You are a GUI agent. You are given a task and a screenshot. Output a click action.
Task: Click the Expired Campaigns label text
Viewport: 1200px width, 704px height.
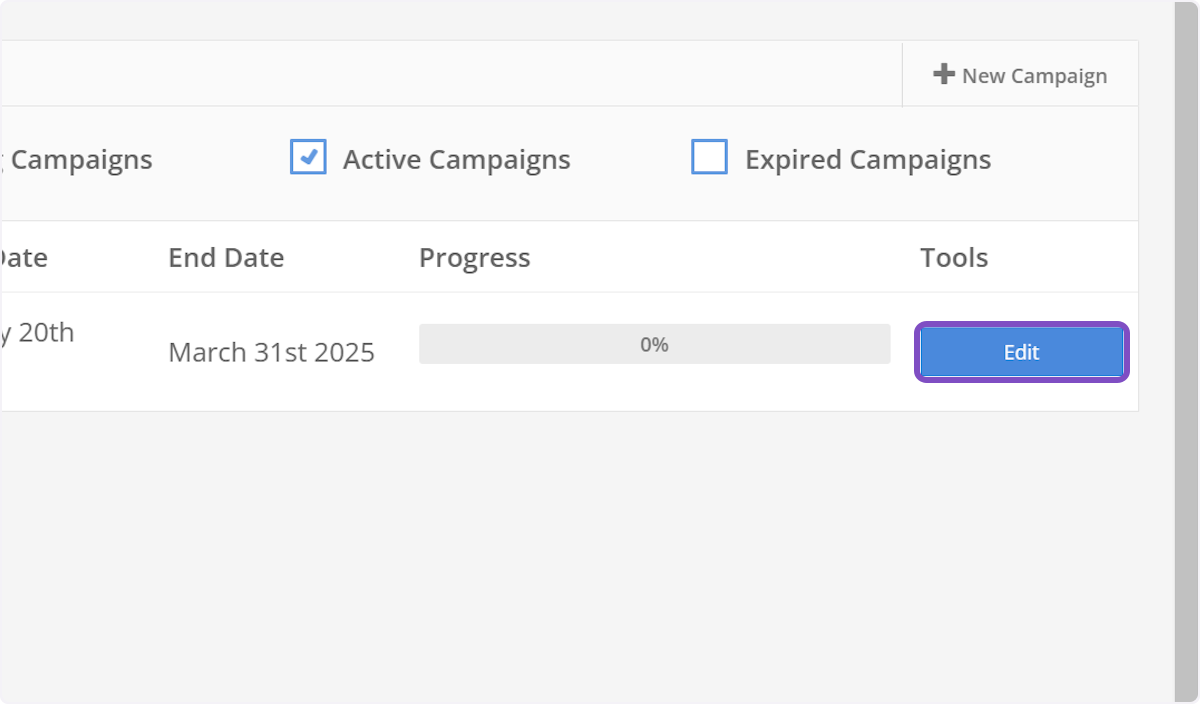[867, 158]
